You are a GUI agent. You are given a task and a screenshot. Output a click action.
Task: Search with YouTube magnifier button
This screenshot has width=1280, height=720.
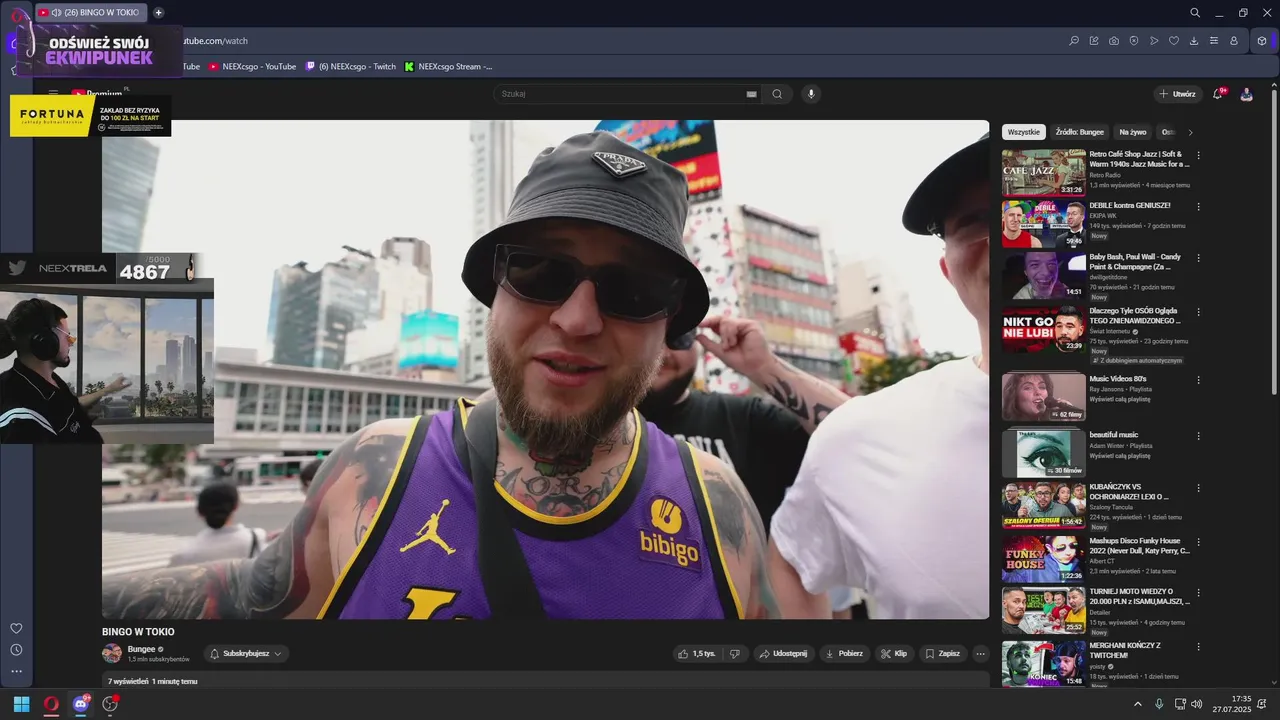click(x=777, y=94)
